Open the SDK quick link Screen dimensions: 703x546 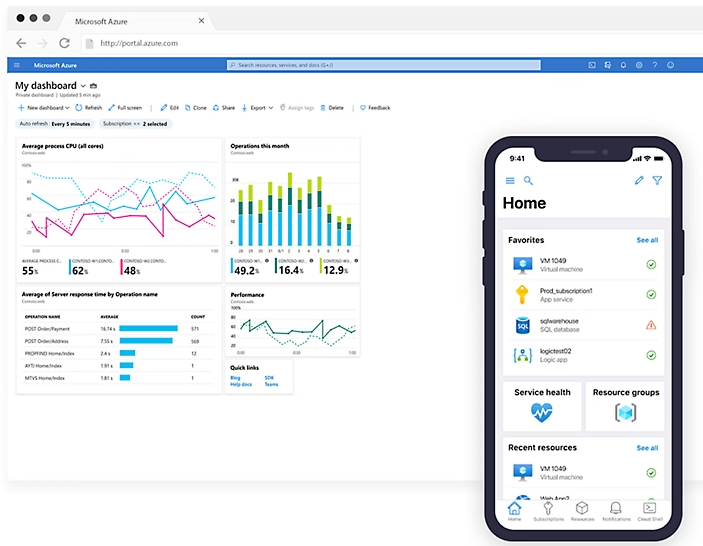[x=269, y=378]
